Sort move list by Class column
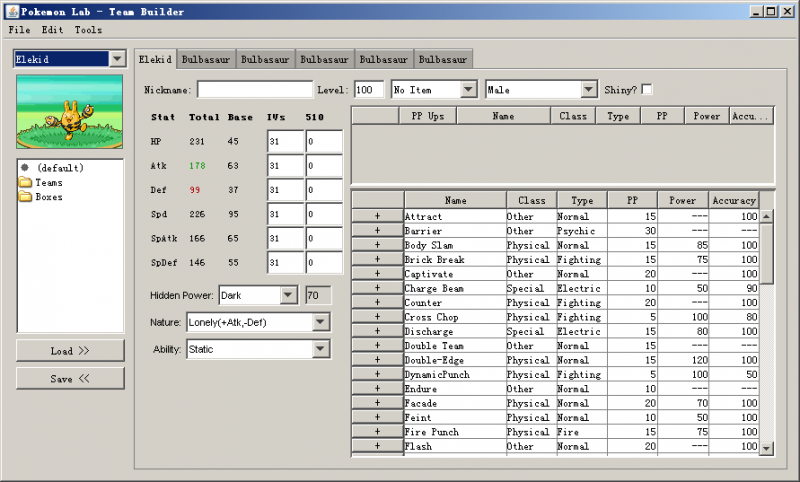Viewport: 800px width, 482px height. [532, 200]
